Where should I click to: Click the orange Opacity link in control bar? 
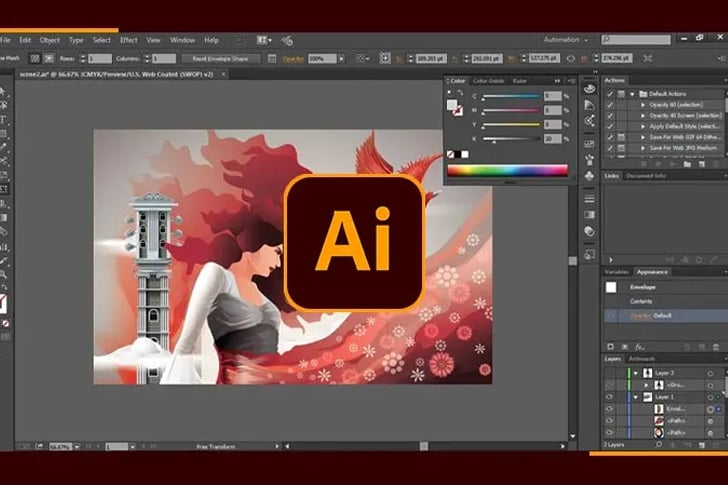[292, 59]
